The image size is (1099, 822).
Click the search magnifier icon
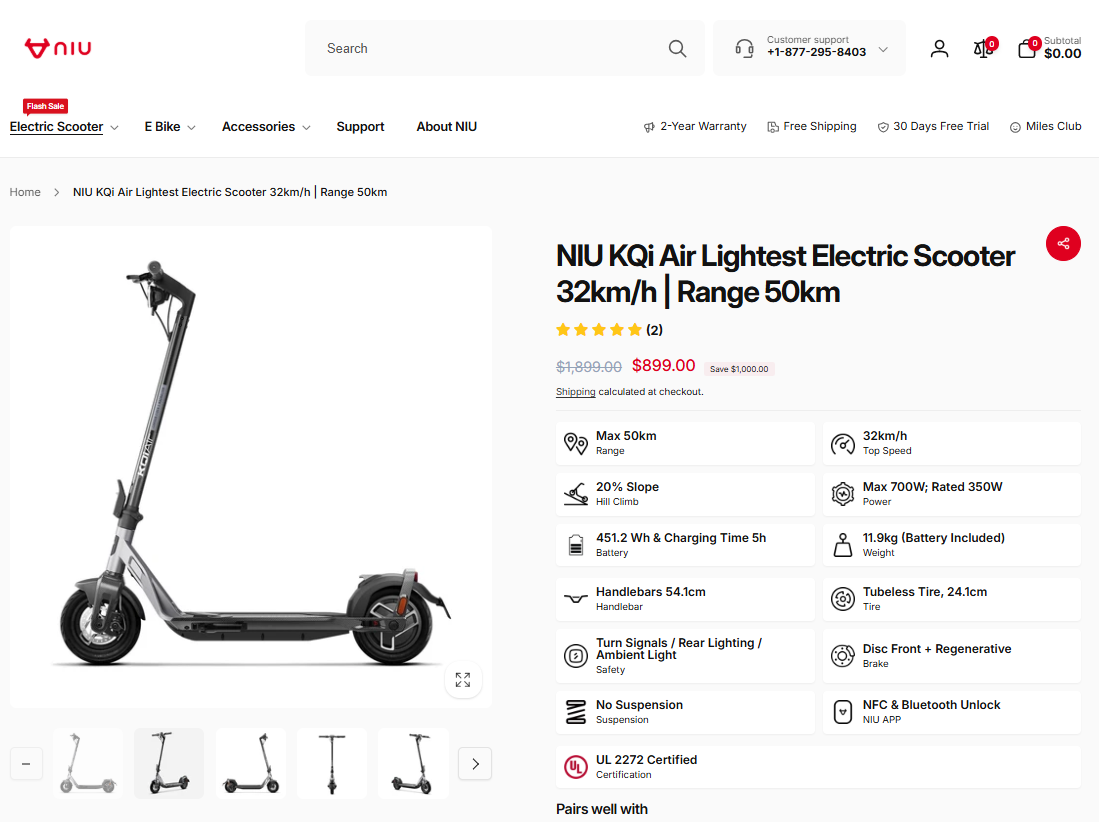[x=677, y=48]
